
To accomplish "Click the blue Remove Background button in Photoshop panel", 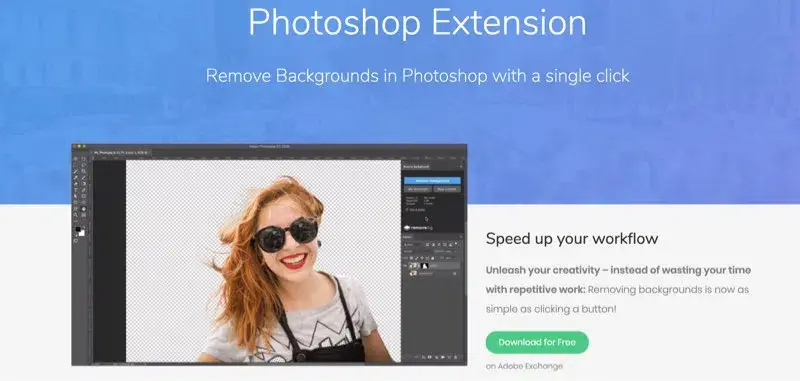I will coord(432,181).
